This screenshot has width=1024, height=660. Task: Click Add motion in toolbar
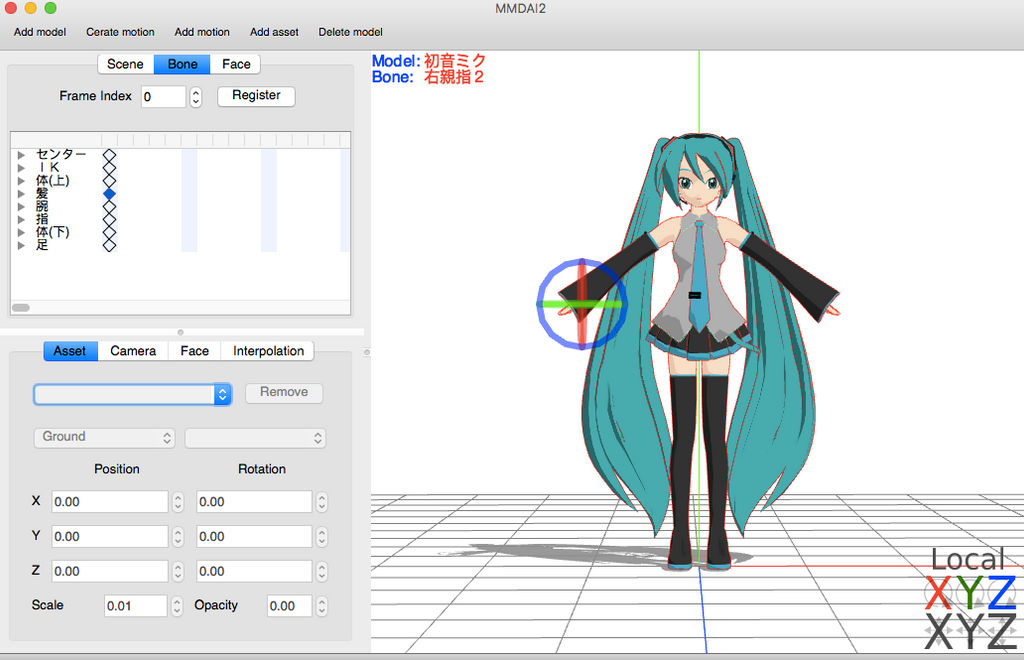(x=202, y=32)
